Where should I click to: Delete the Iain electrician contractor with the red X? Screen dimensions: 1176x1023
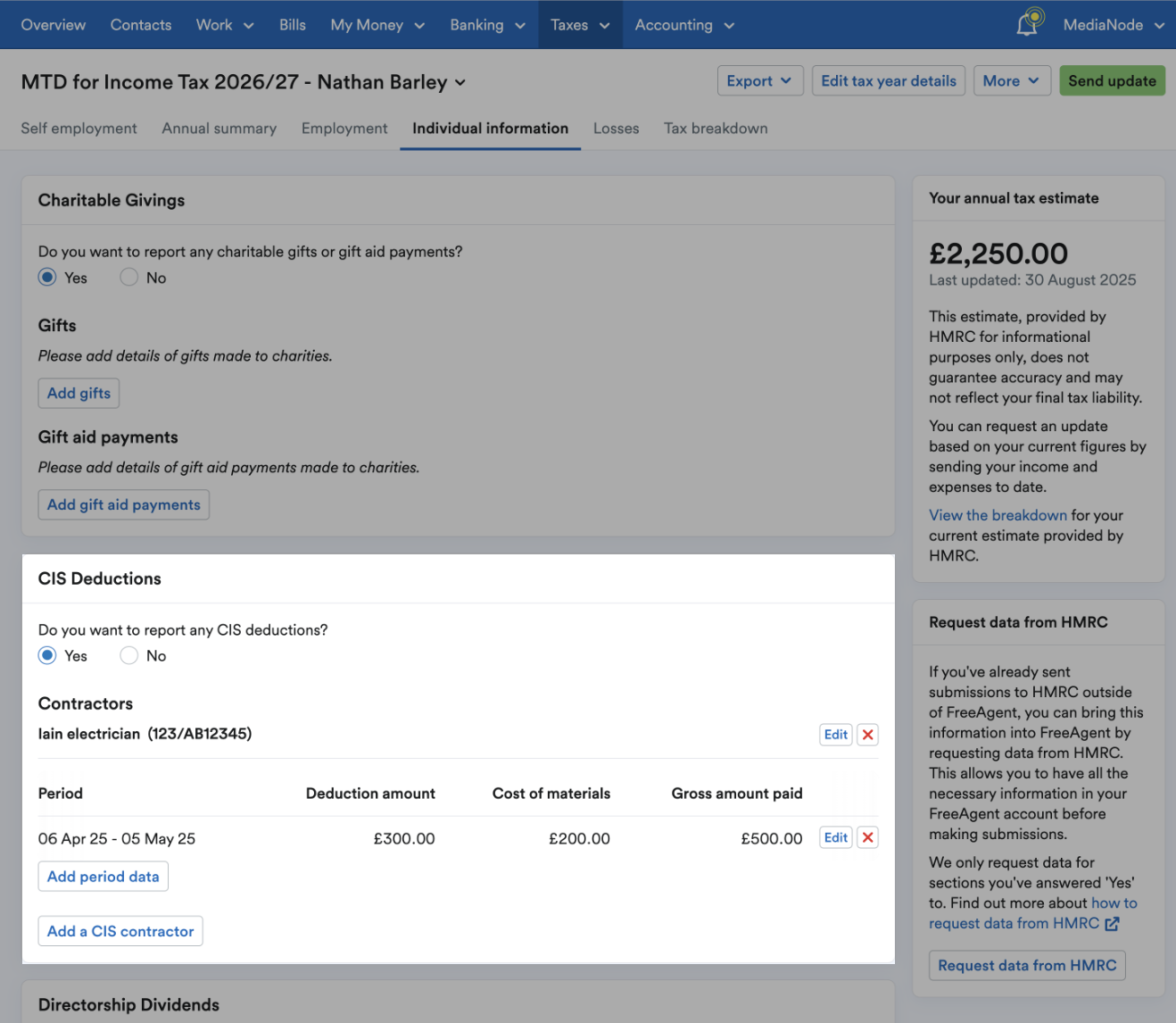tap(867, 735)
